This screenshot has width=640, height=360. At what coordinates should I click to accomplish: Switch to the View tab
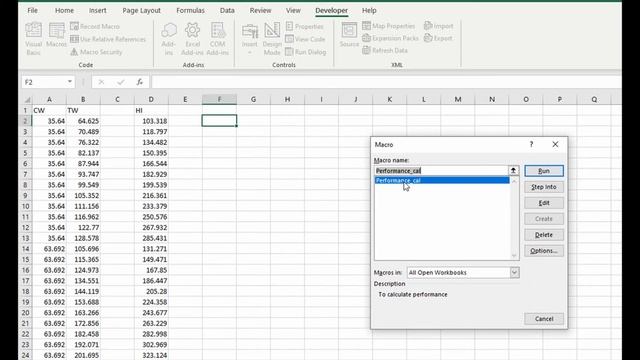[x=293, y=10]
